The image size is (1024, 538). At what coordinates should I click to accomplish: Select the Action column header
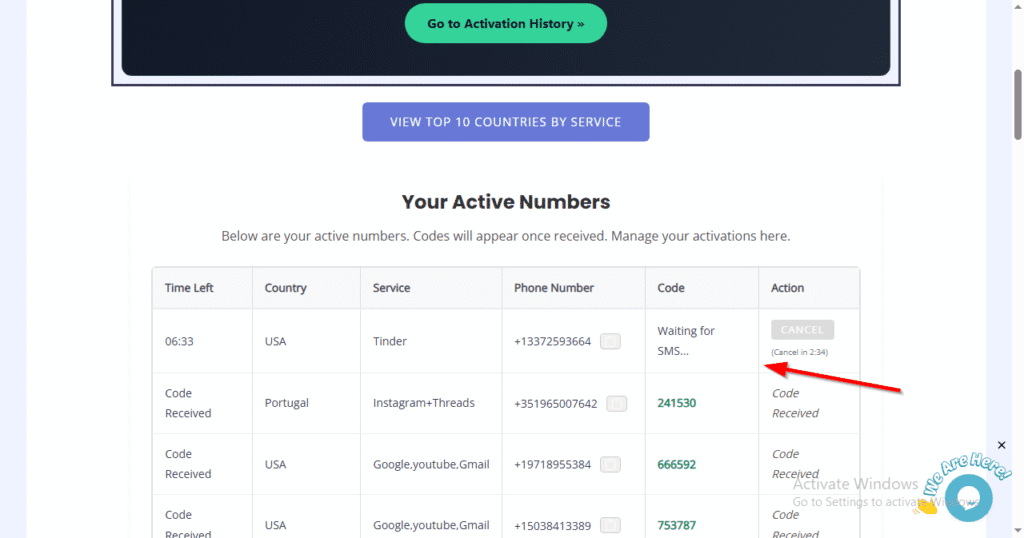pyautogui.click(x=787, y=288)
